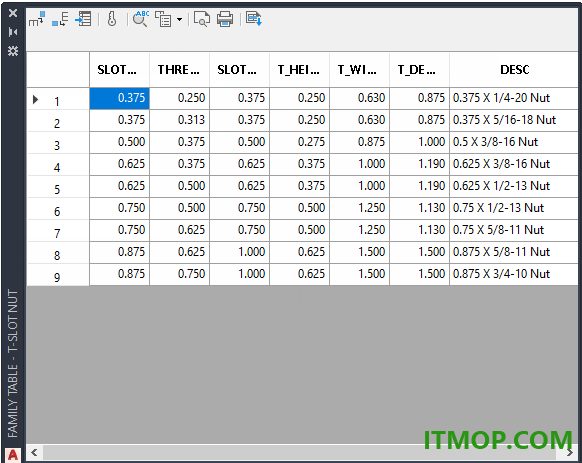Click the 1.500 T_WI cell in row 8

(x=360, y=252)
